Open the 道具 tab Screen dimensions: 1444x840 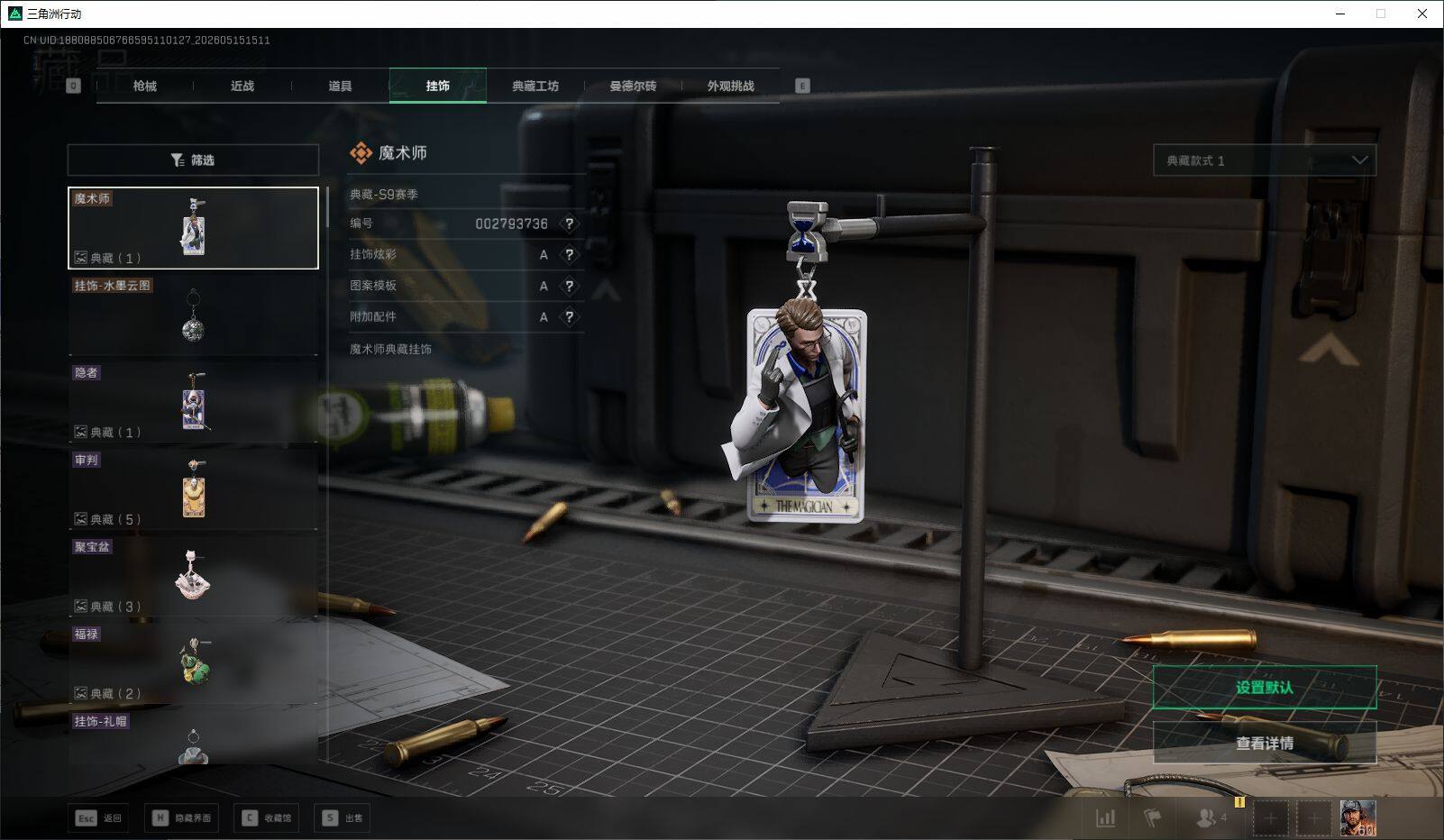(x=340, y=86)
